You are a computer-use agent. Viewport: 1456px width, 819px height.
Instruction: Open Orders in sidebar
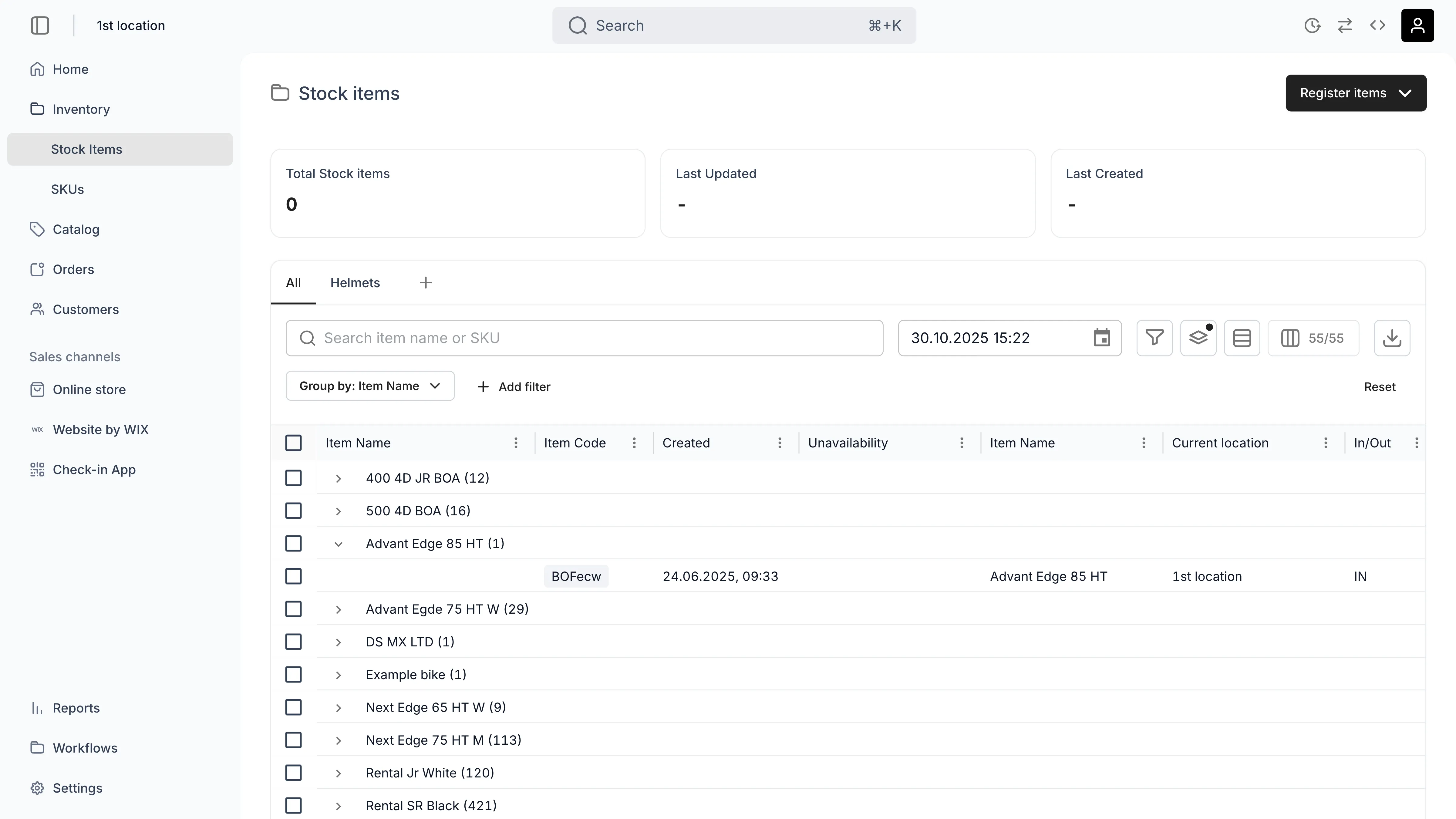pos(120,270)
